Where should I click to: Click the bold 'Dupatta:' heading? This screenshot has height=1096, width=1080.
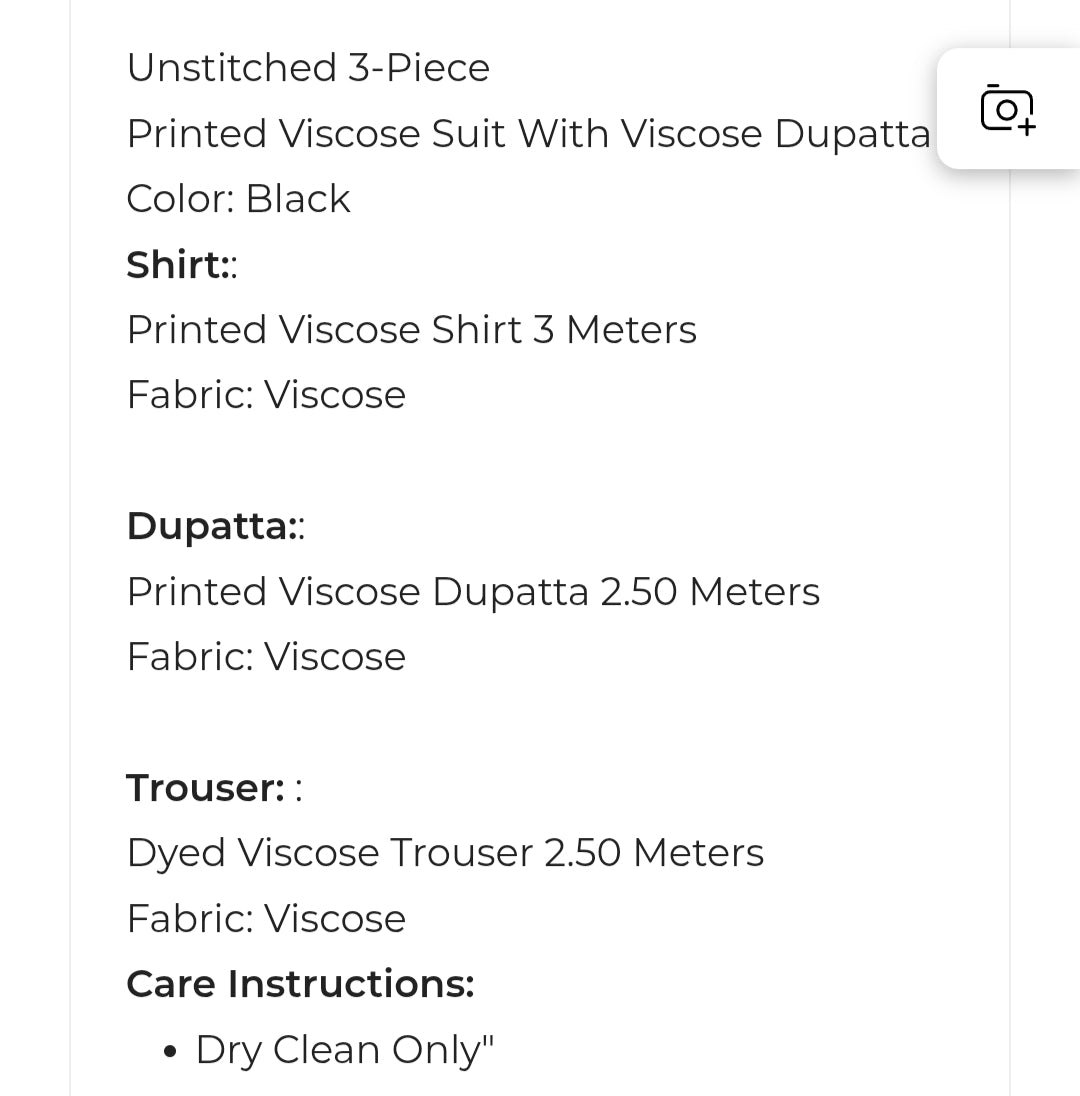click(x=210, y=526)
